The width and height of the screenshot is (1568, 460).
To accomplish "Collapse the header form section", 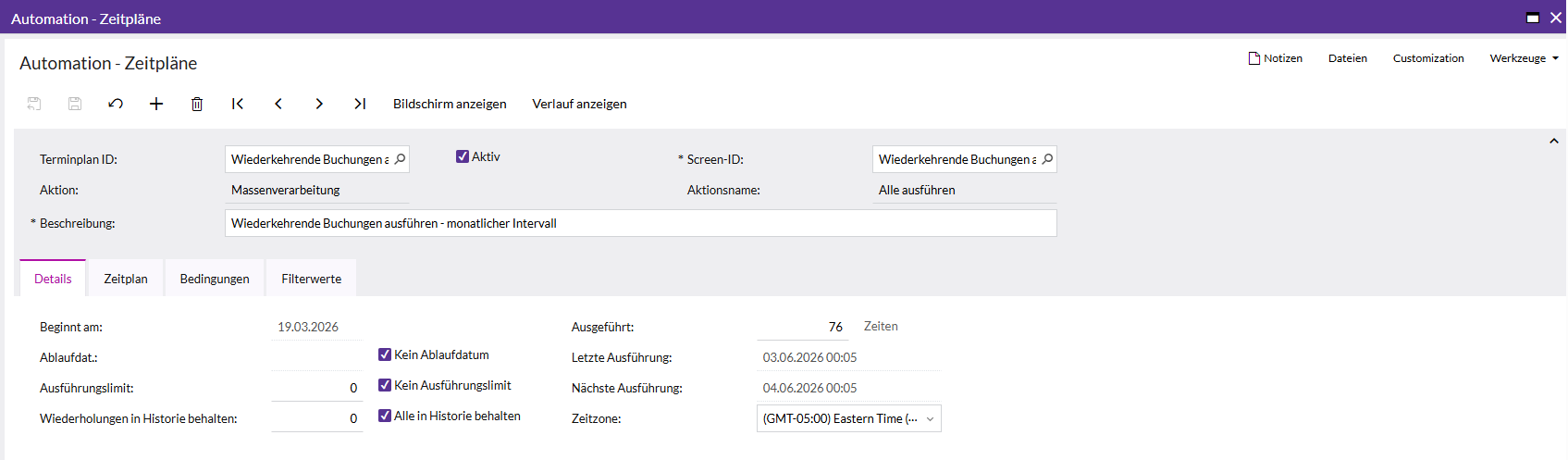I will click(x=1554, y=141).
